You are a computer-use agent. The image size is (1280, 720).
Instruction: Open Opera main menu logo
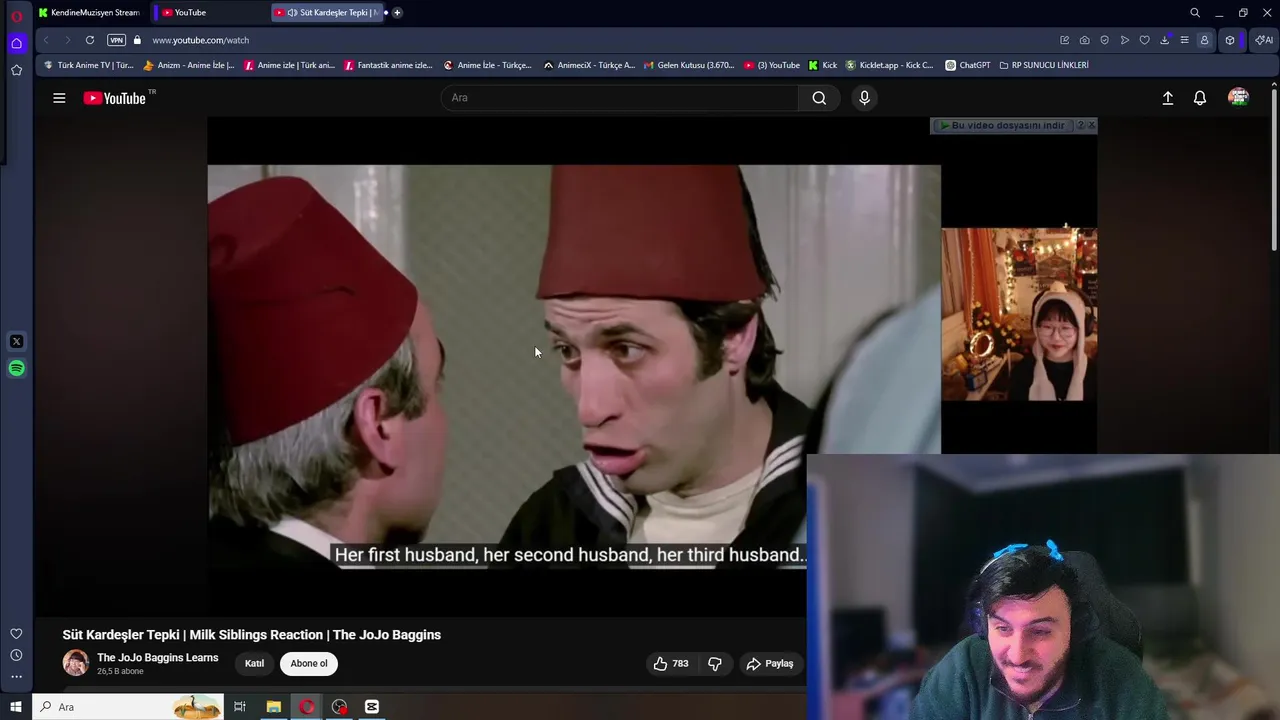(16, 16)
